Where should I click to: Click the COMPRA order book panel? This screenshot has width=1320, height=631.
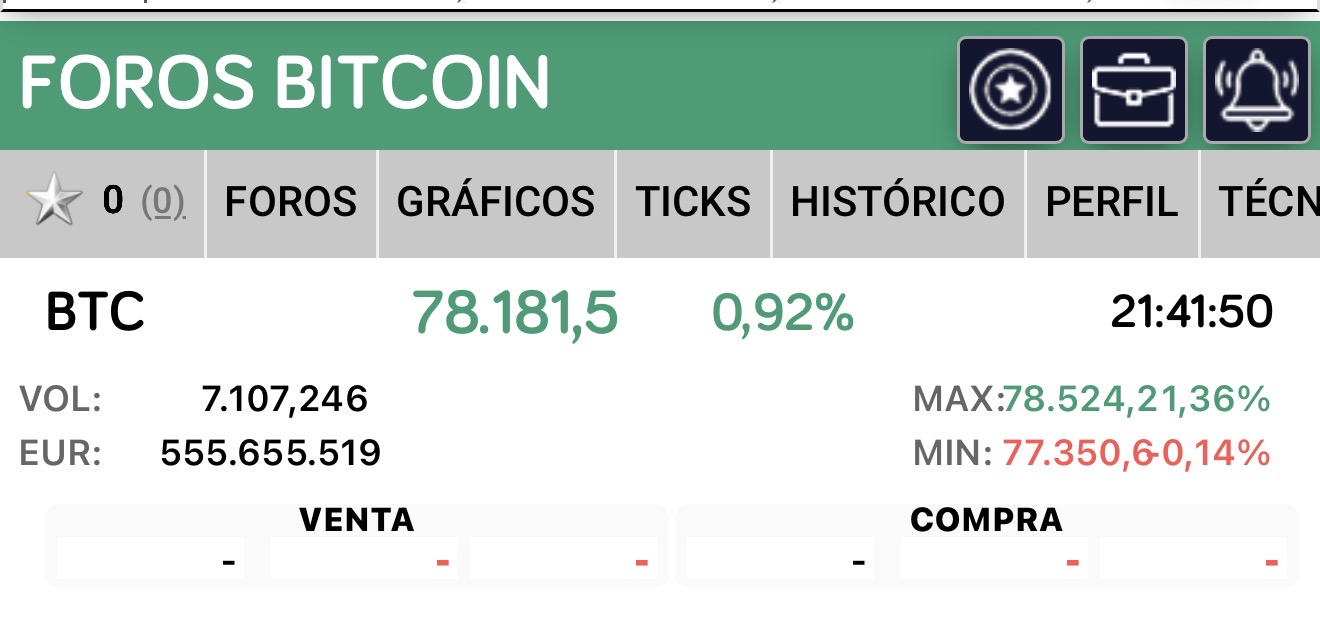coord(987,546)
